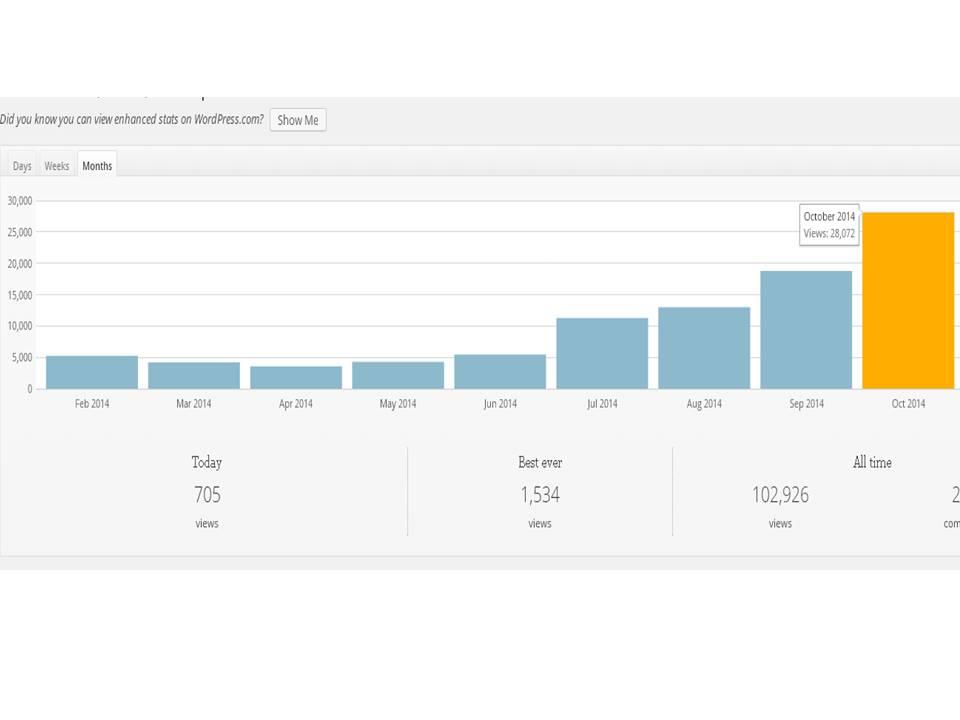
Task: Switch to the Days tab
Action: coord(22,166)
